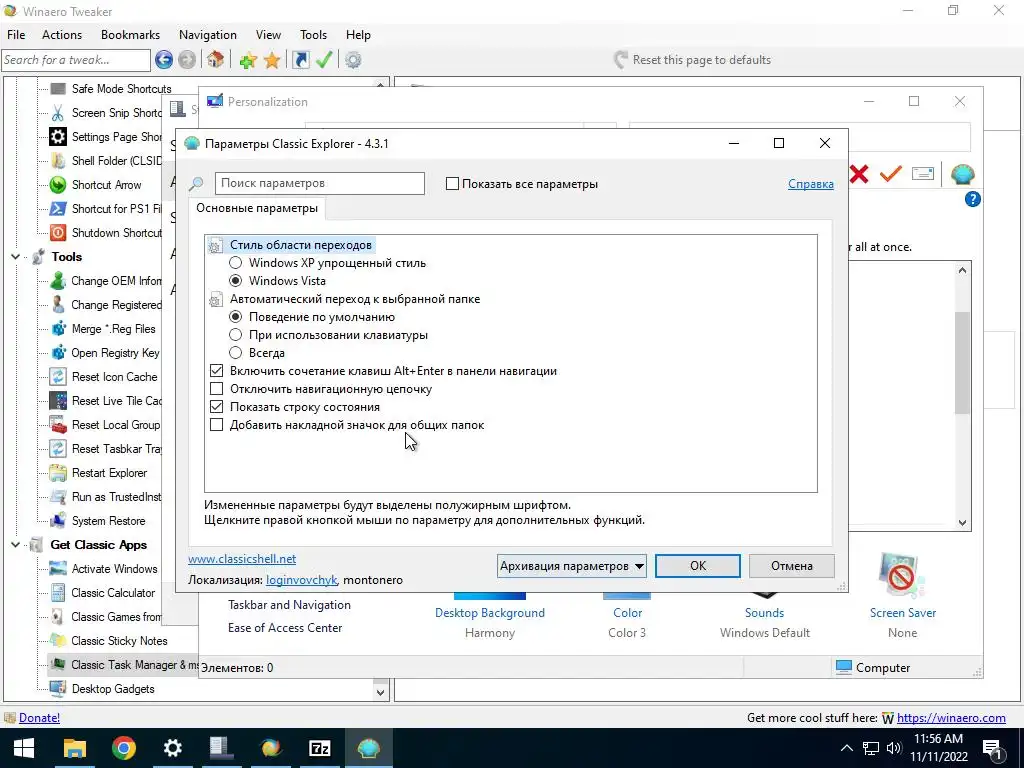Image resolution: width=1024 pixels, height=768 pixels.
Task: Open www.classicshell.net link
Action: (x=242, y=559)
